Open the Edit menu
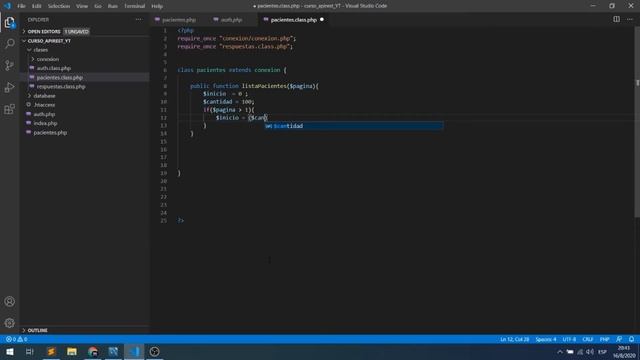This screenshot has height=360, width=640. [37, 6]
